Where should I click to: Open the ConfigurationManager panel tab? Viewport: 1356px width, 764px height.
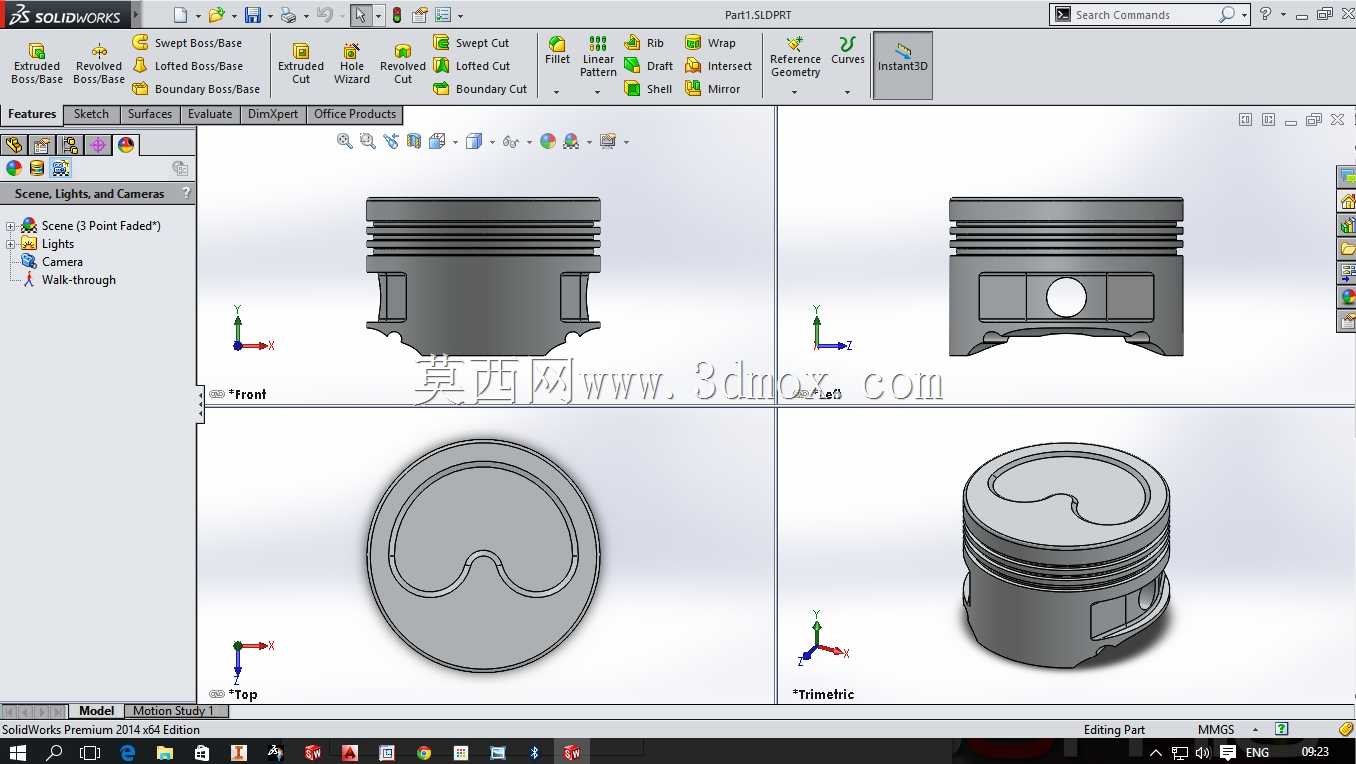coord(70,145)
